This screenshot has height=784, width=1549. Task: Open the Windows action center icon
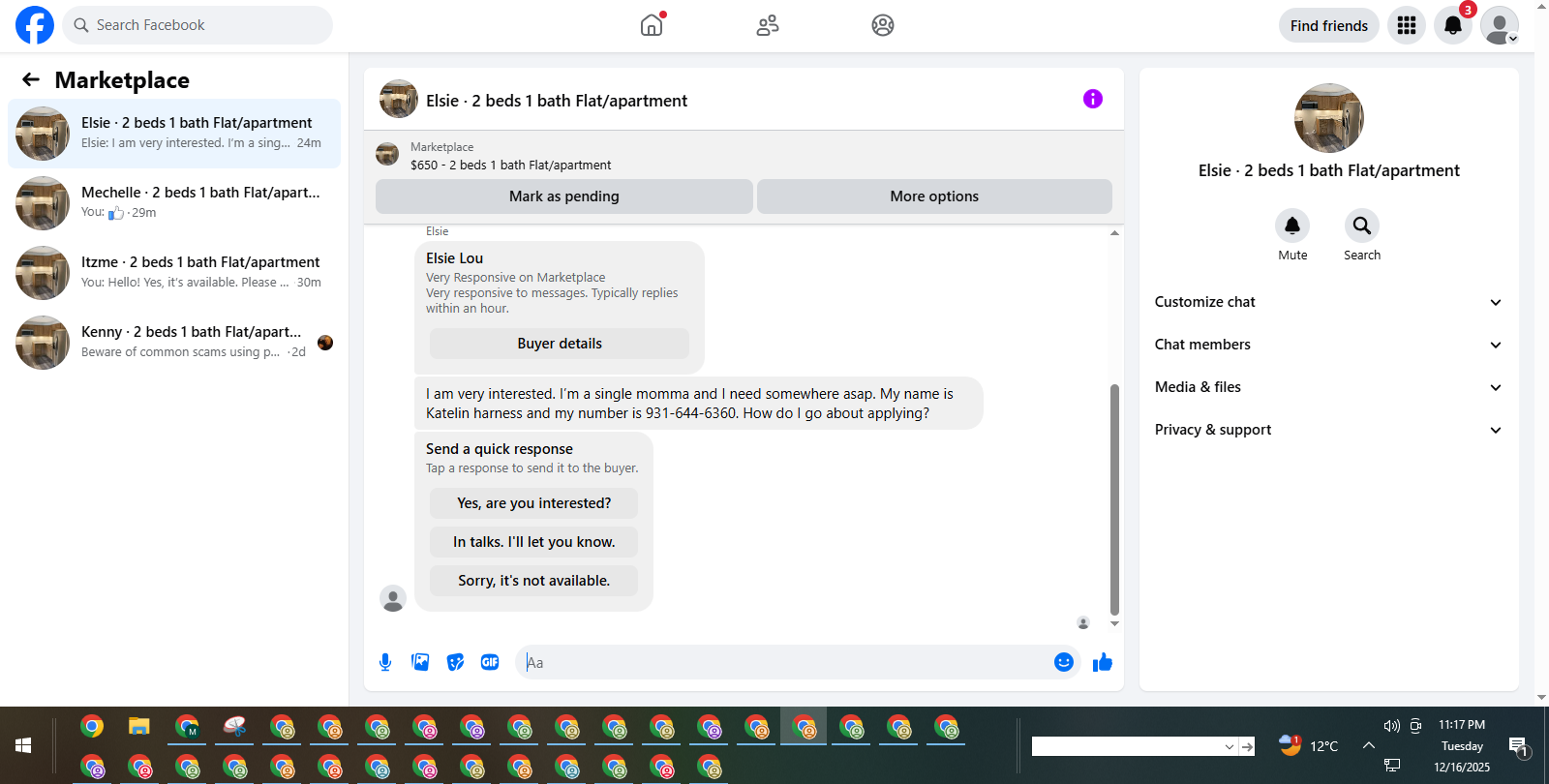pos(1518,745)
